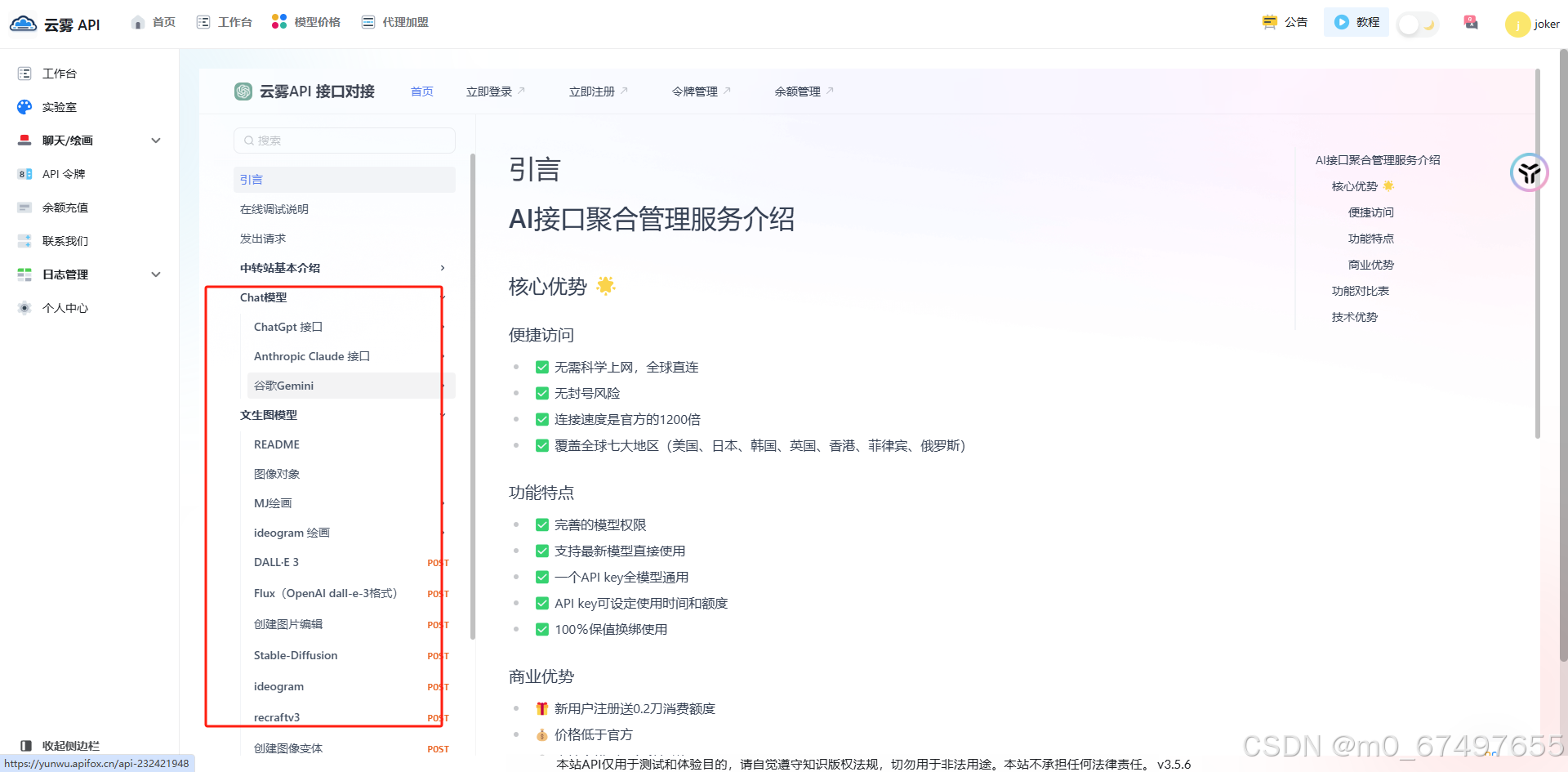Click the 云雾API 接口对接 green logo
Screen dimensions: 1568x772
[243, 91]
